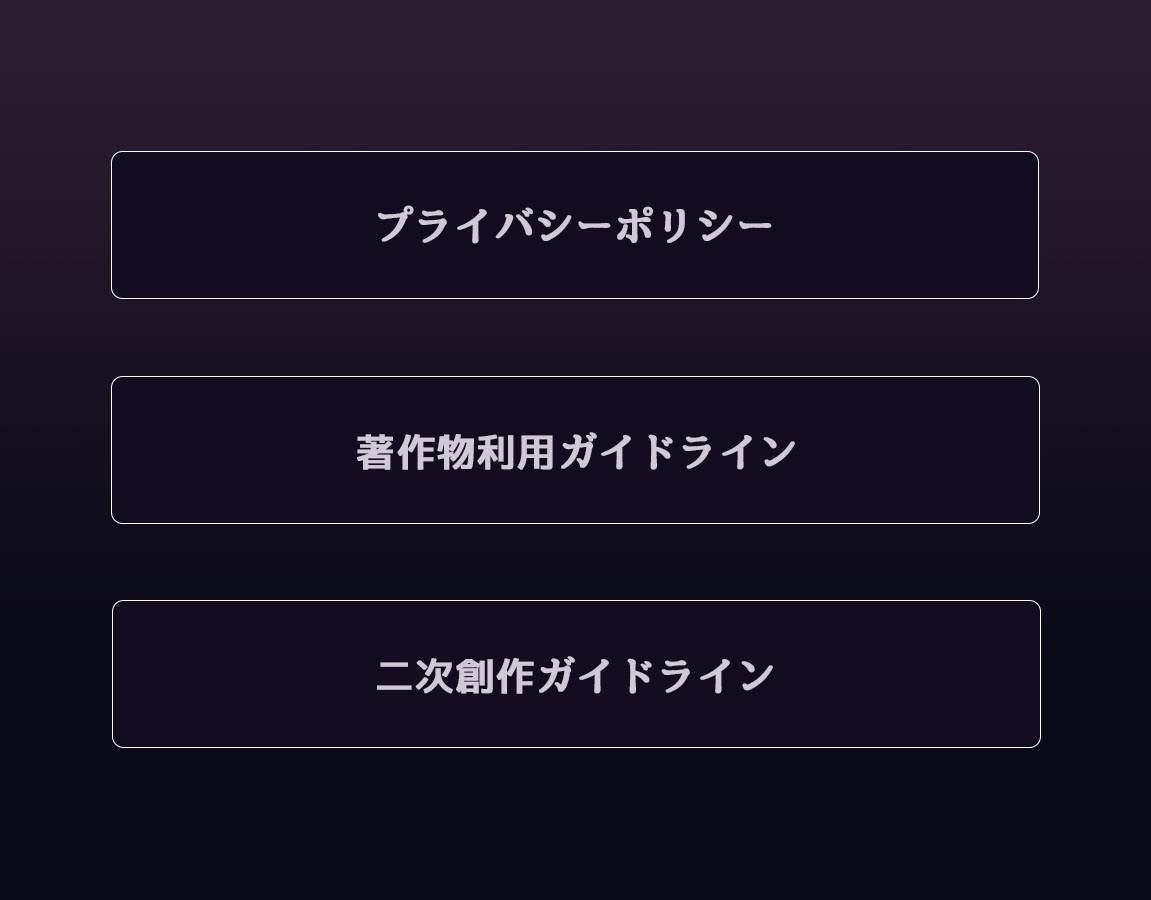Navigate to 二次創作ガイドライン

pyautogui.click(x=575, y=675)
